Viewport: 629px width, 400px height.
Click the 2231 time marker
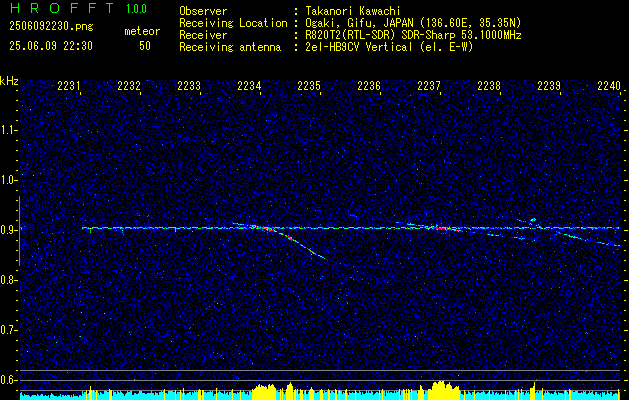(x=69, y=85)
